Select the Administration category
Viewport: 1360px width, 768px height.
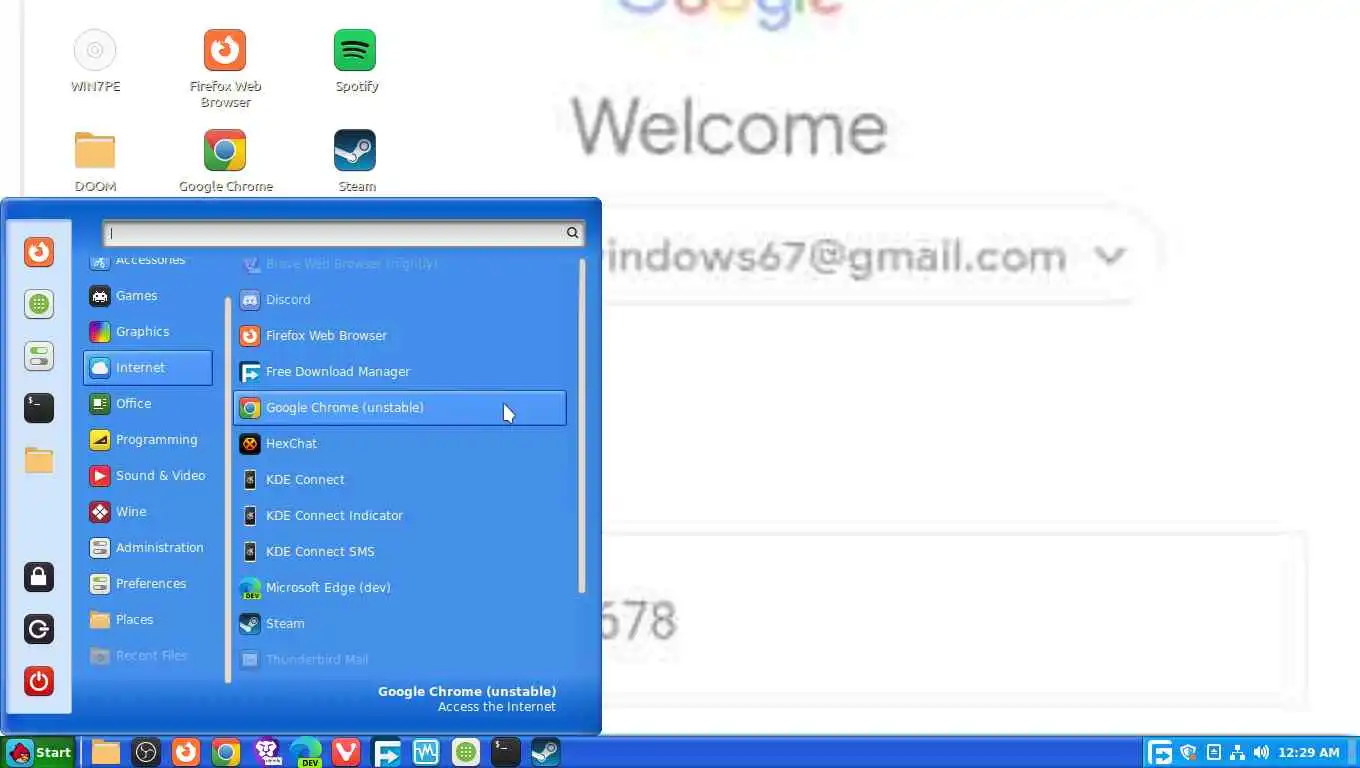[x=148, y=548]
